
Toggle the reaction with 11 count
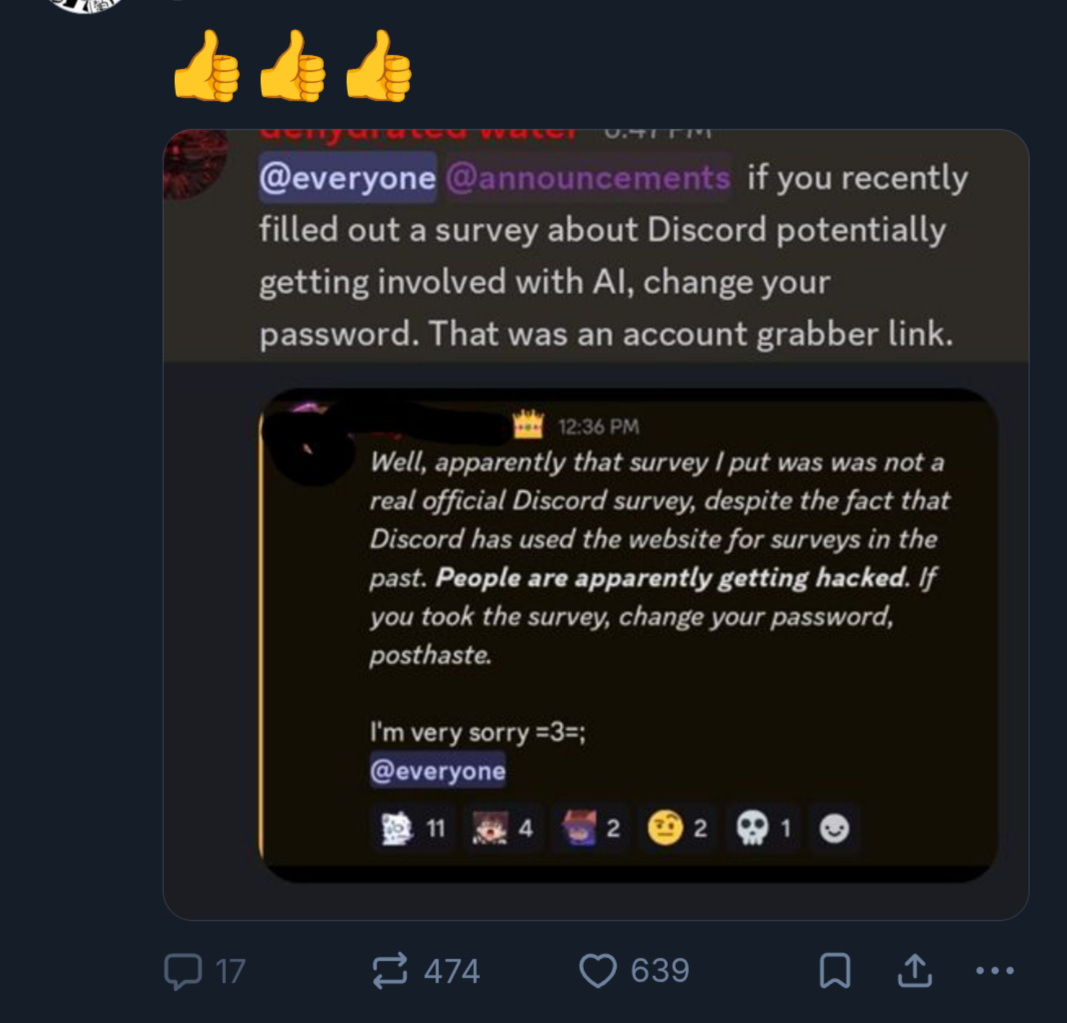[x=413, y=829]
